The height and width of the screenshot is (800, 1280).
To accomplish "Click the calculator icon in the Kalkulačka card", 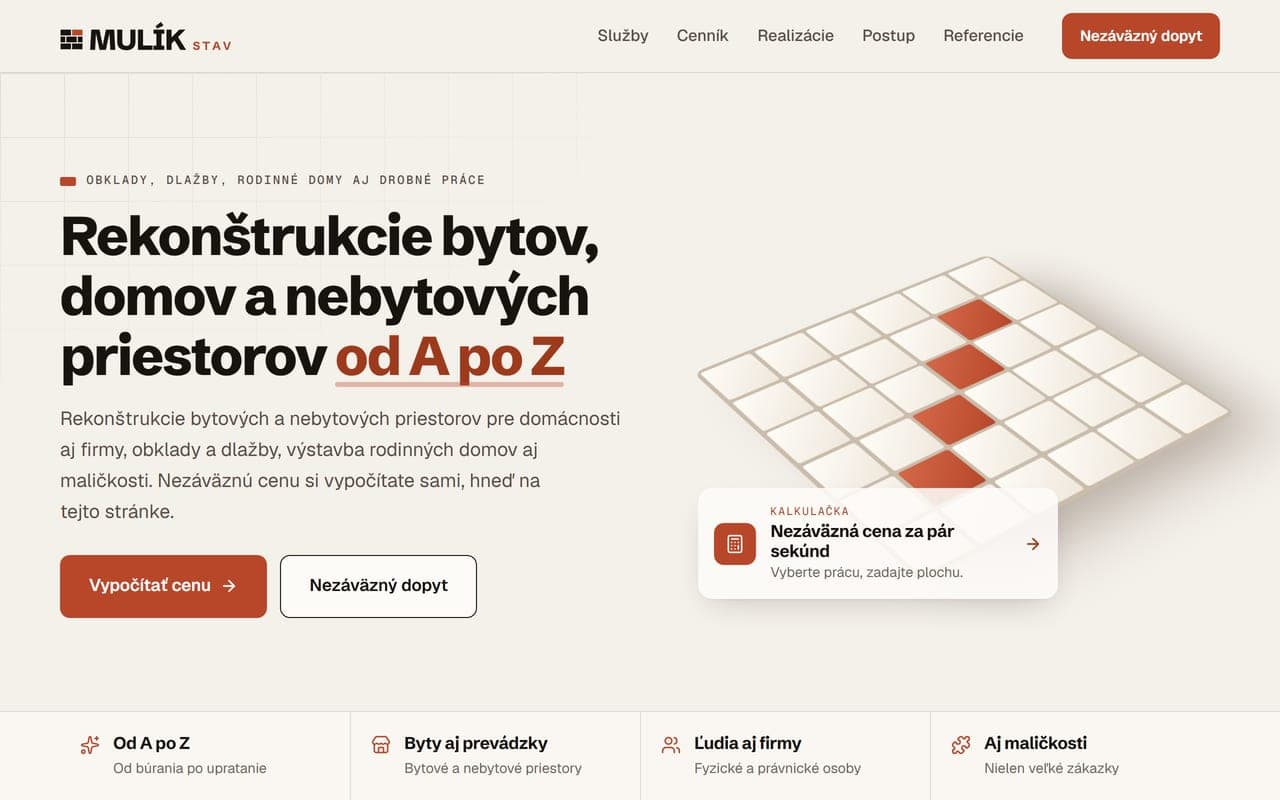I will [735, 543].
